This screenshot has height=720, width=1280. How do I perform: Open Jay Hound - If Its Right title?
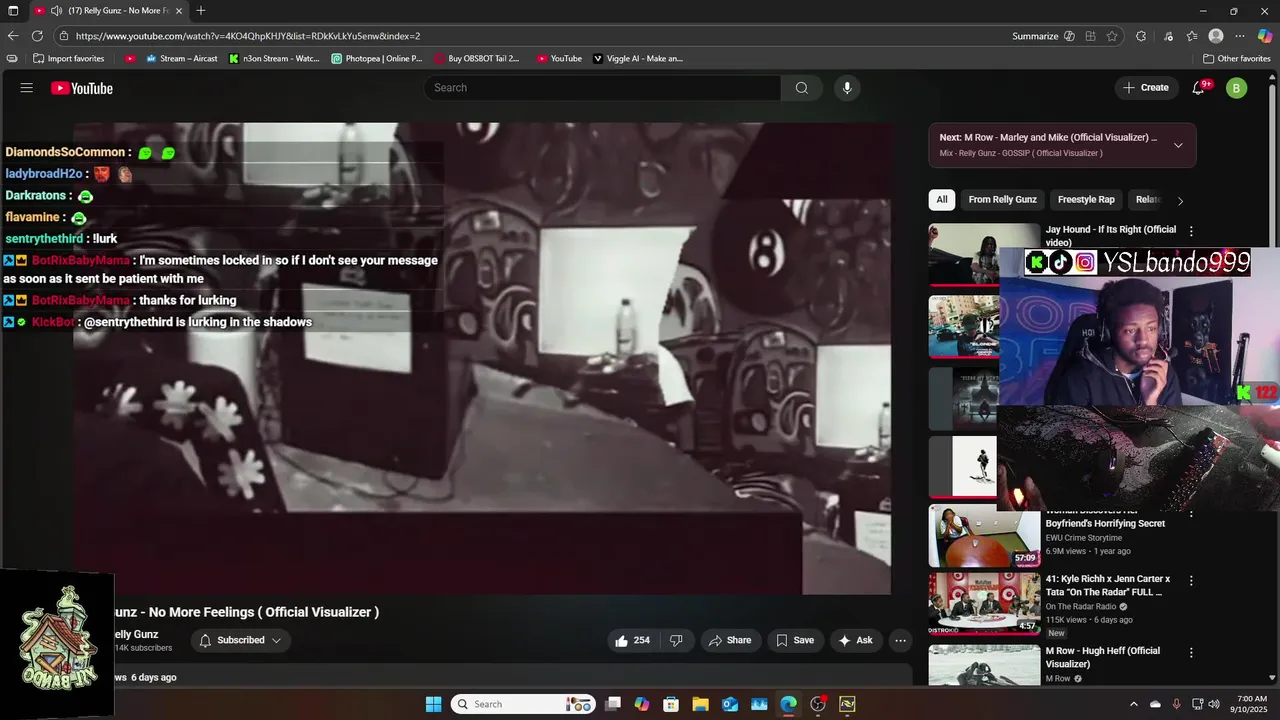click(x=1110, y=236)
